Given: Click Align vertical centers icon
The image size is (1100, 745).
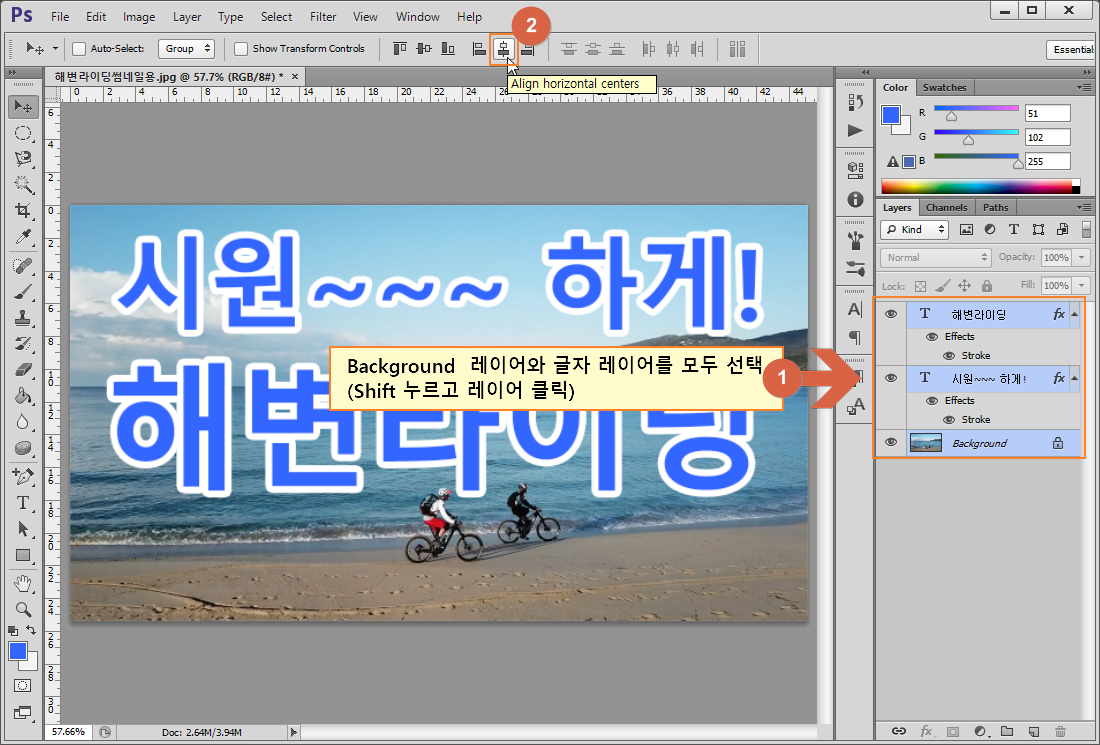Looking at the screenshot, I should point(424,48).
